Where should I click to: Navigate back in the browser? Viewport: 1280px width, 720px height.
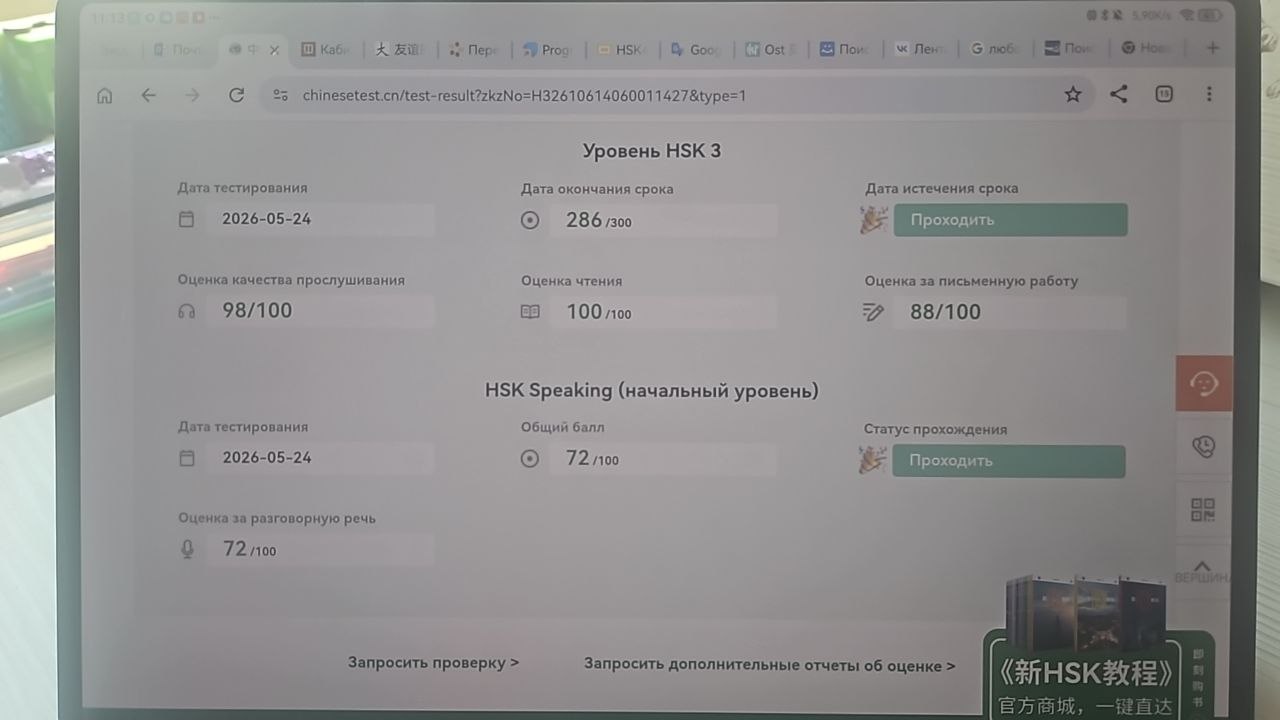(149, 95)
